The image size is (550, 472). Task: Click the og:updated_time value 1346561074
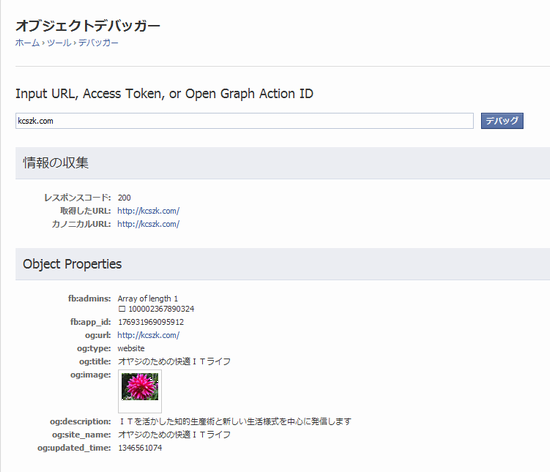[x=140, y=448]
